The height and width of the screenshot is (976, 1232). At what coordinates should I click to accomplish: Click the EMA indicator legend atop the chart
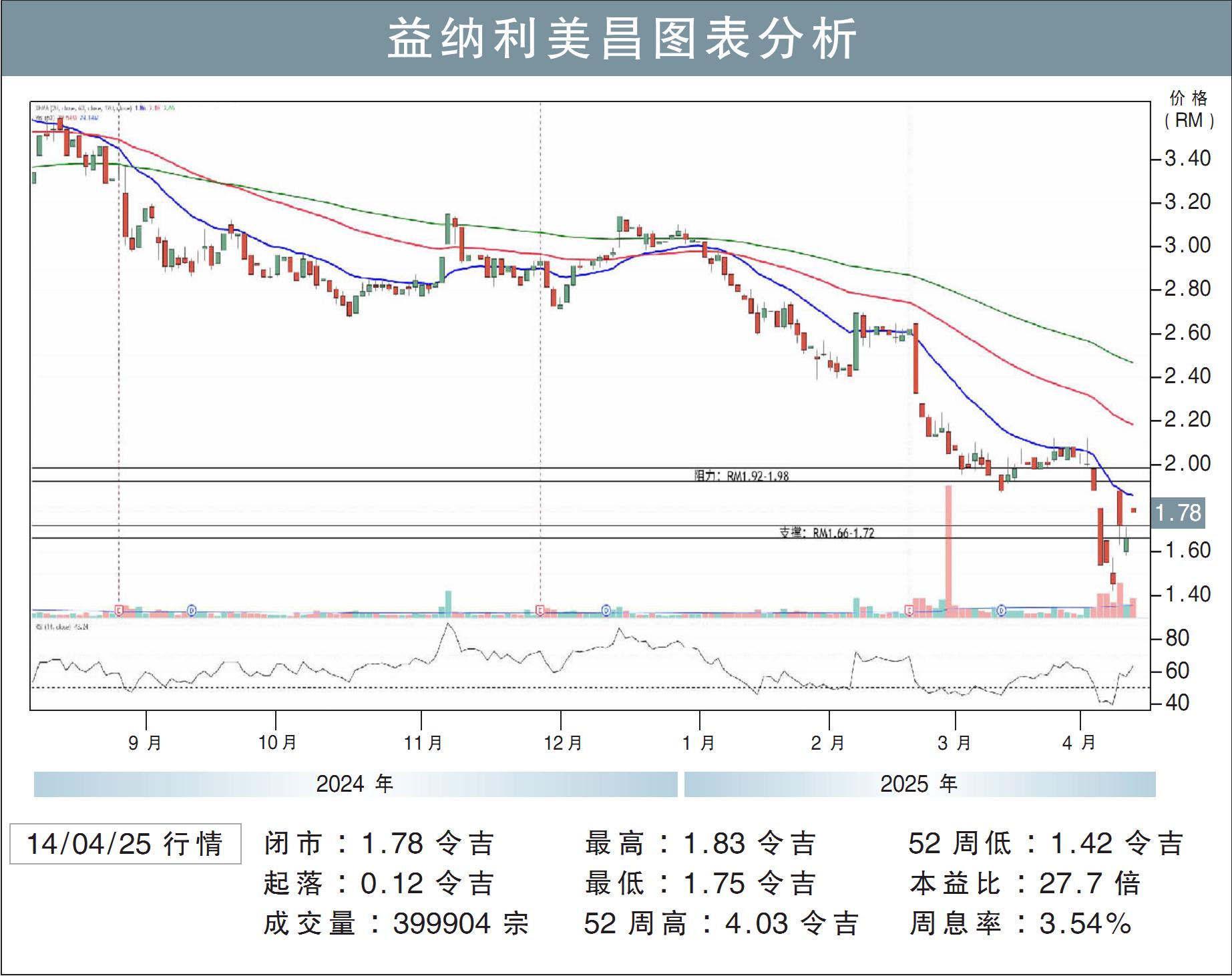(105, 107)
